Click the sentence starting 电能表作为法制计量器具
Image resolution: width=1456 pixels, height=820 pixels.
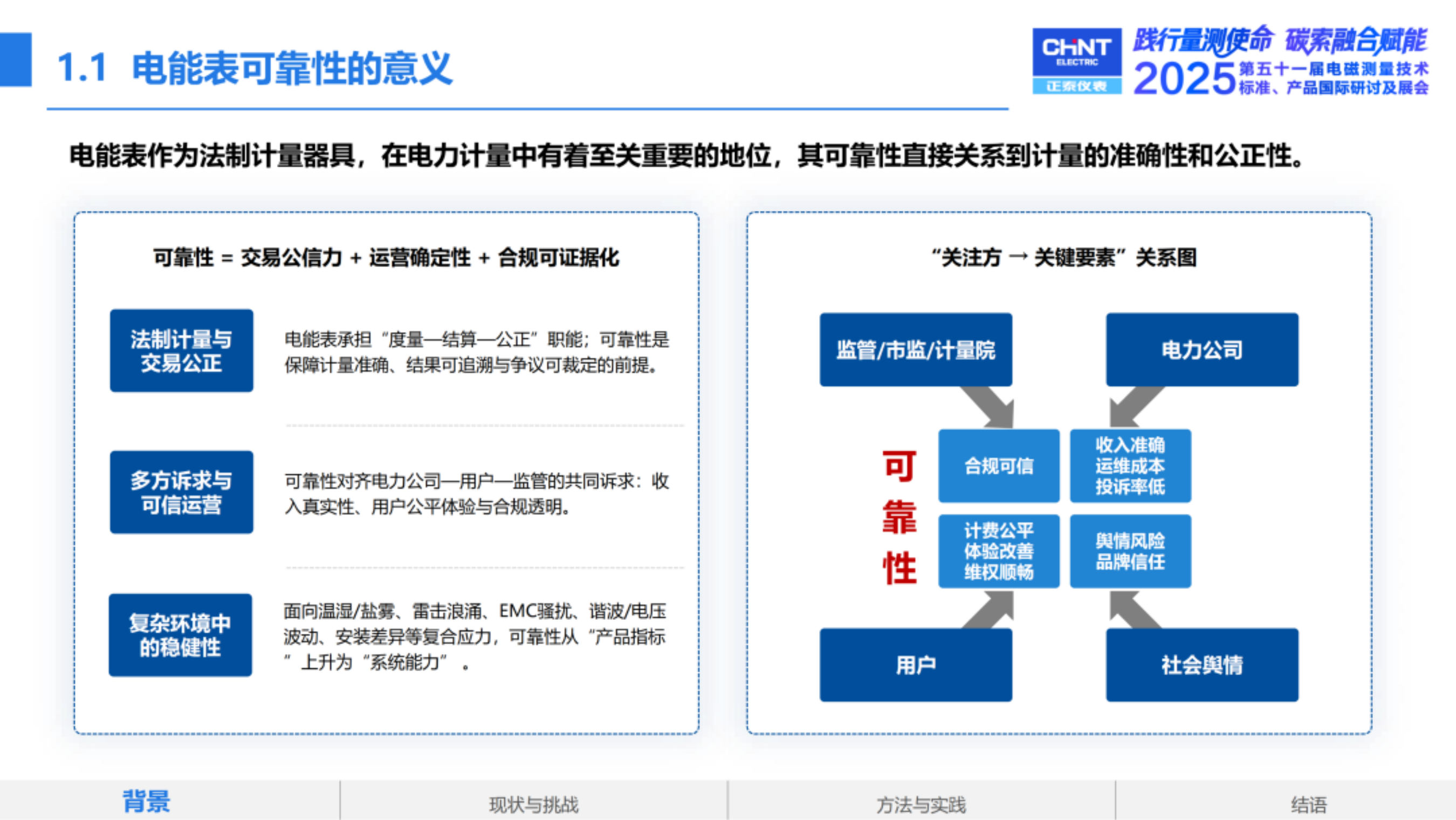[x=686, y=155]
